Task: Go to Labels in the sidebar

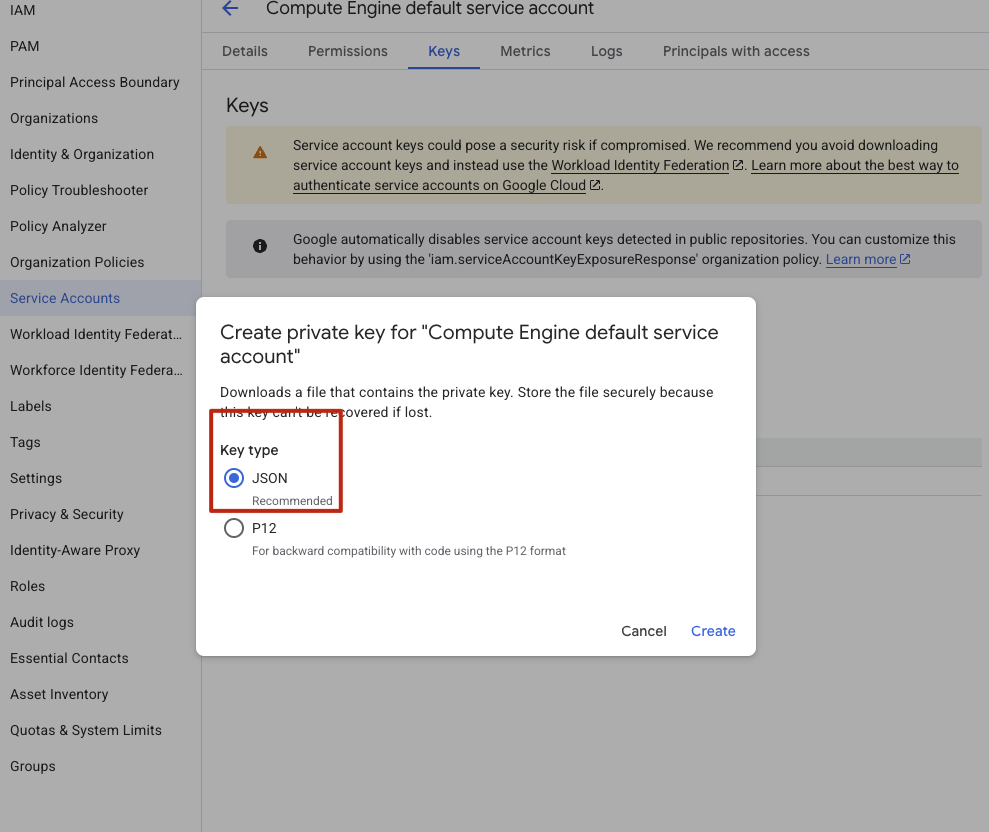Action: tap(31, 406)
